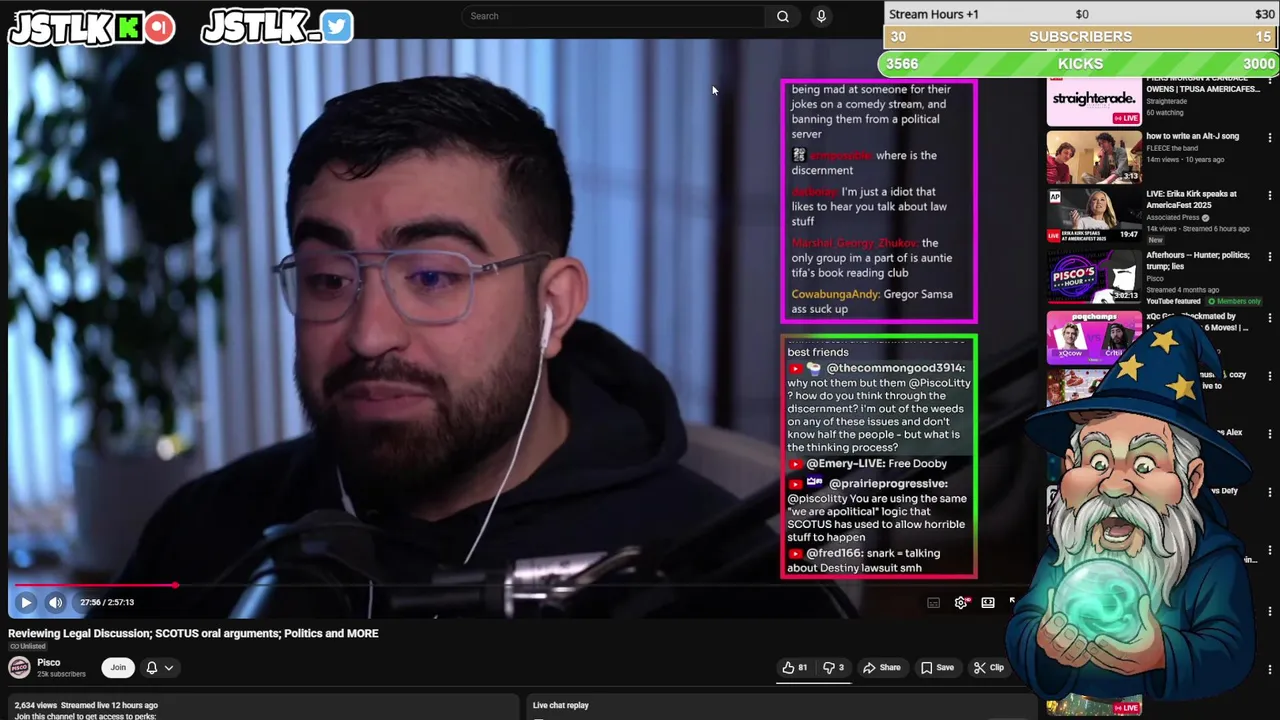Image resolution: width=1280 pixels, height=720 pixels.
Task: Open the options menu for the xQc checkmated video
Action: [1270, 318]
